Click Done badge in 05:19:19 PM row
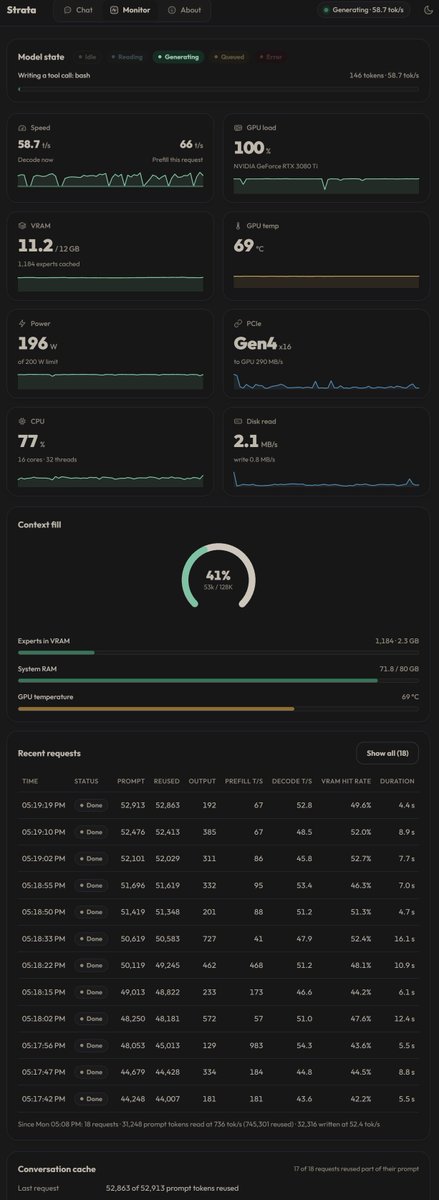439x1200 pixels. coord(91,804)
